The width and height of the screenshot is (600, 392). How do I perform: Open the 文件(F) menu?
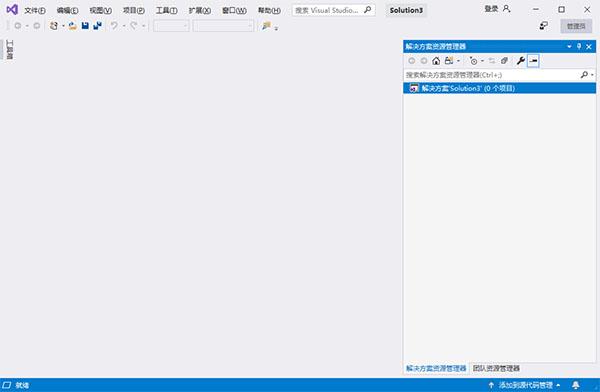point(35,10)
